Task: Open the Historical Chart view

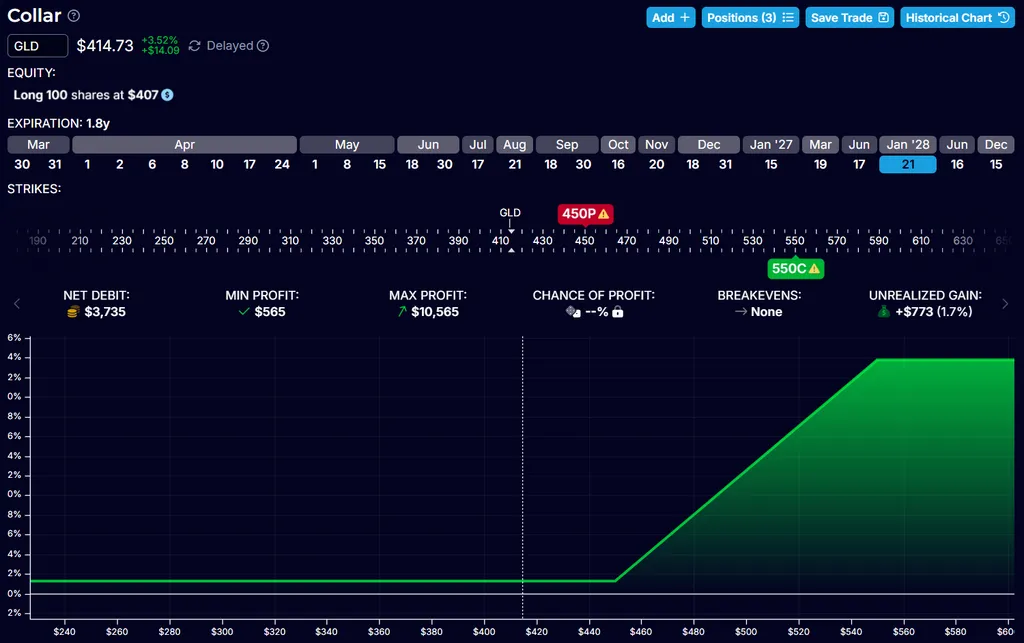Action: click(x=957, y=17)
